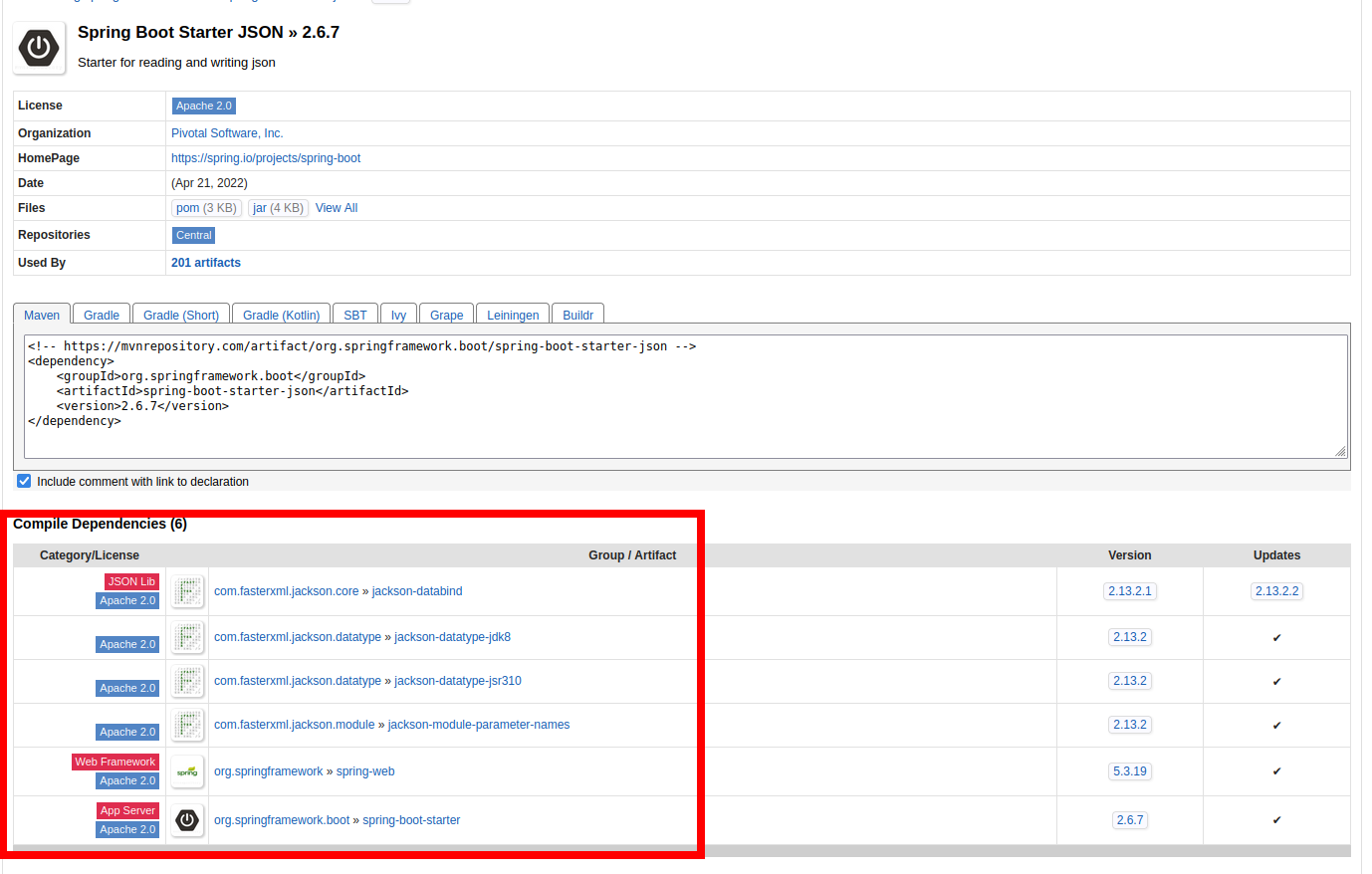Download the pom (3 KB) file
Image resolution: width=1372 pixels, height=874 pixels.
(206, 208)
